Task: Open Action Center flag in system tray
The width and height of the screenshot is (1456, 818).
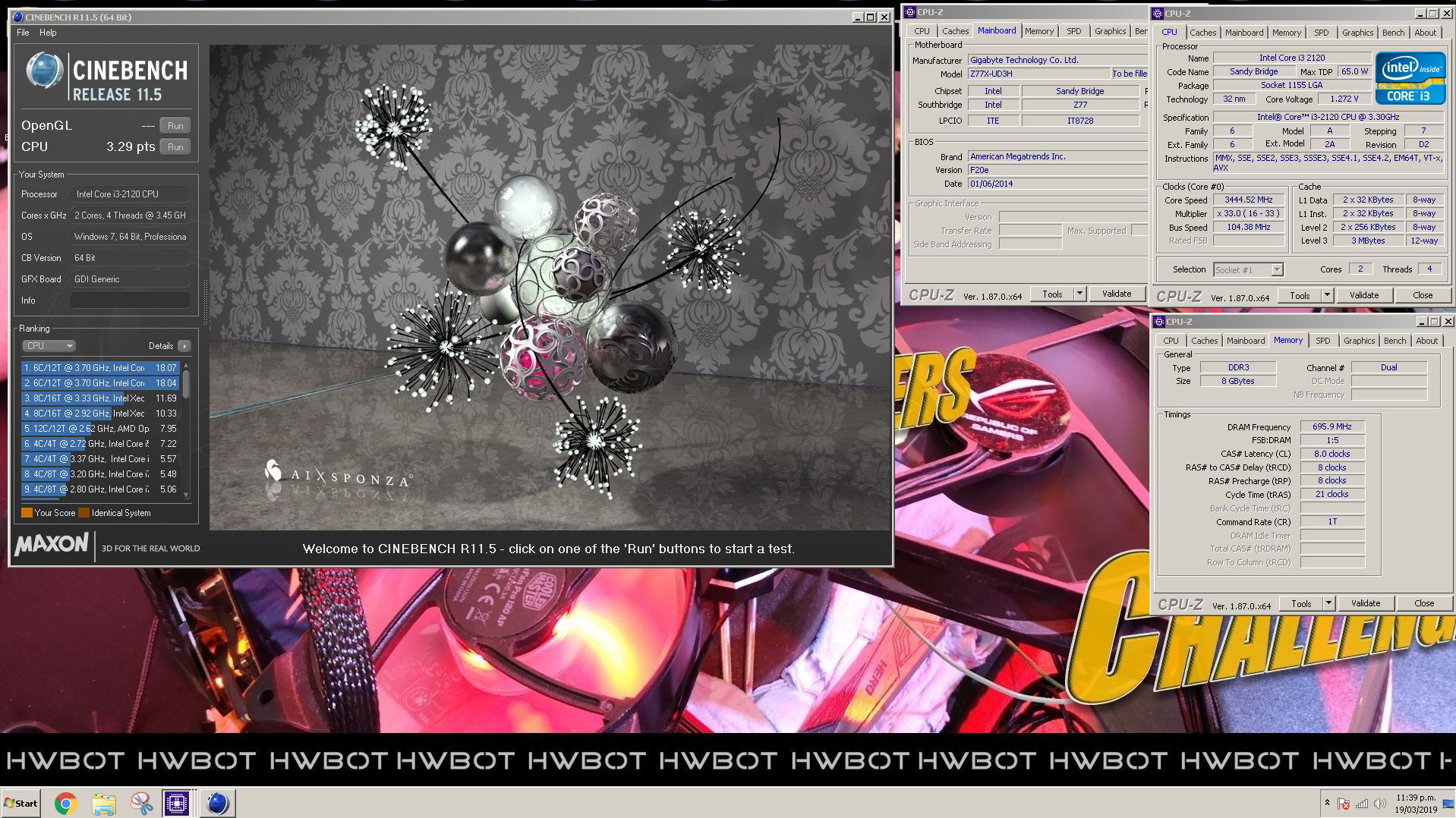Action: 1344,804
